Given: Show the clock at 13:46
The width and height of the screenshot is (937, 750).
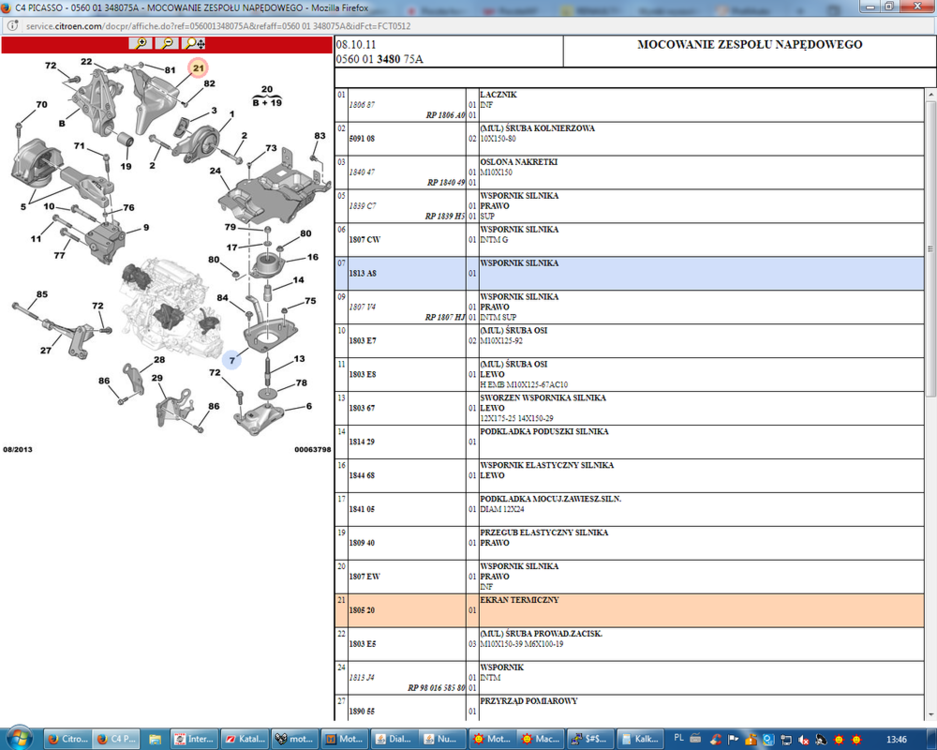Looking at the screenshot, I should pos(896,739).
